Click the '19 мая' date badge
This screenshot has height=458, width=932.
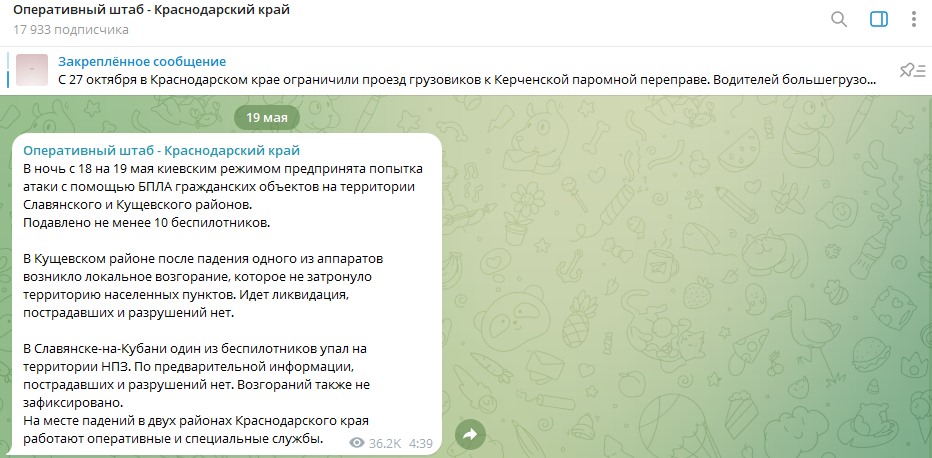[x=267, y=118]
